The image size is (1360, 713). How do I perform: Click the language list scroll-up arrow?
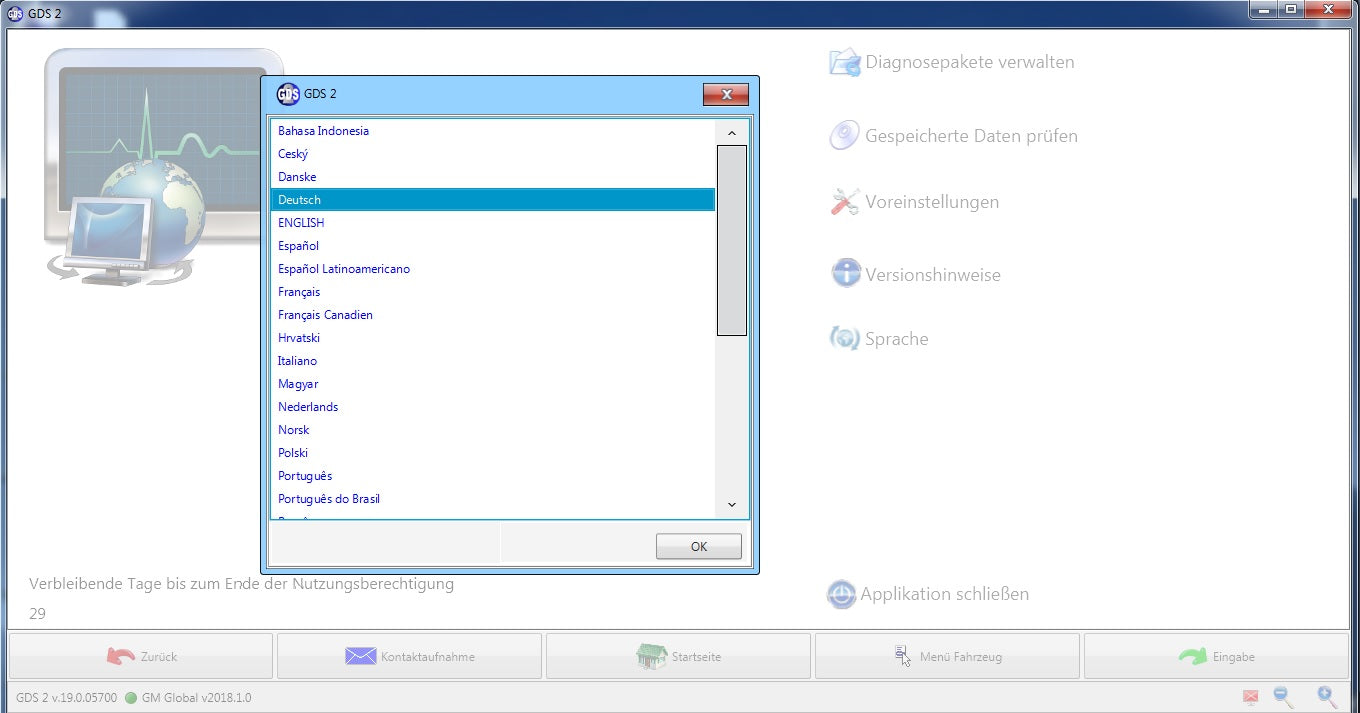pos(732,133)
